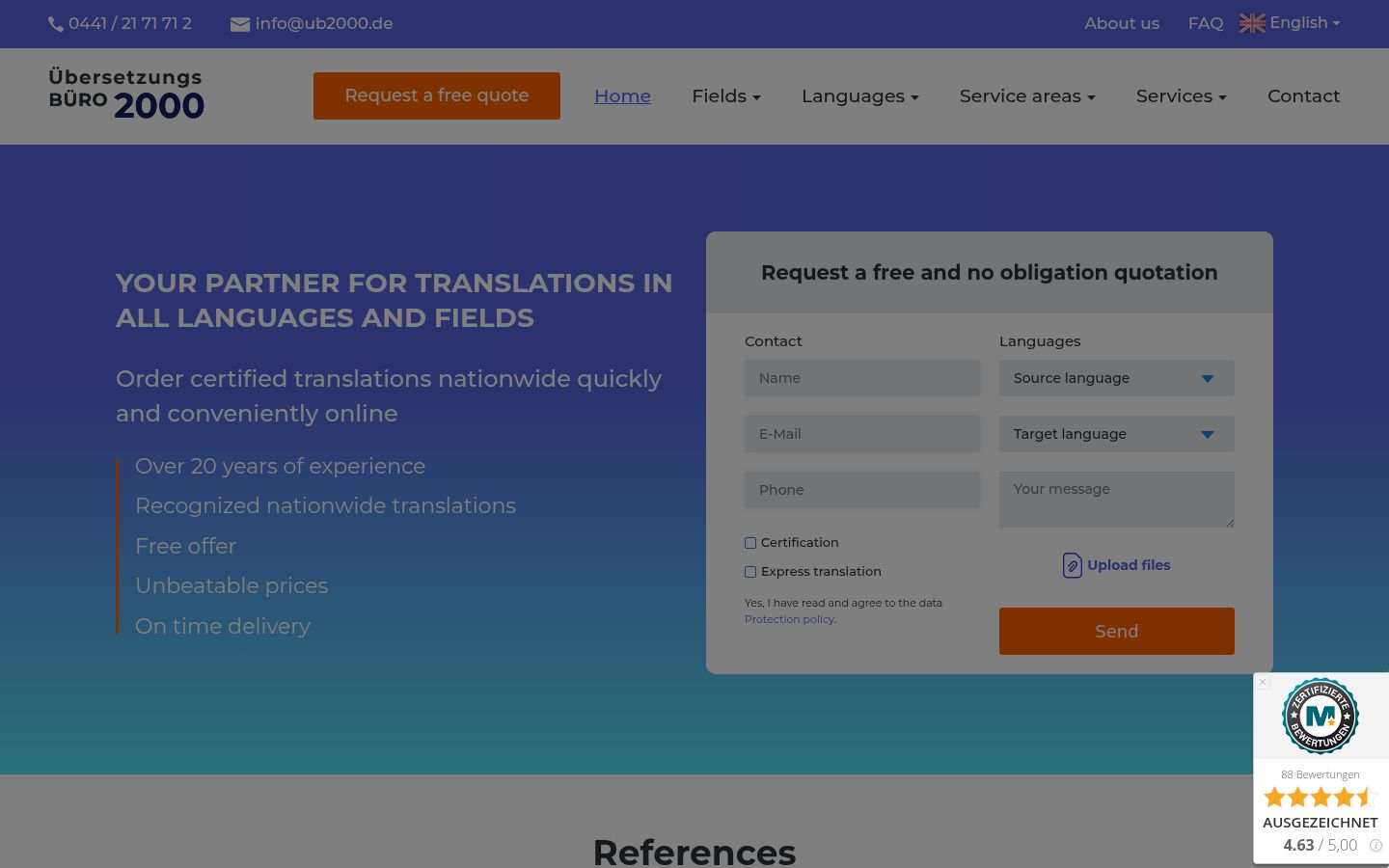Viewport: 1389px width, 868px height.
Task: Expand the Service areas menu
Action: [x=1027, y=96]
